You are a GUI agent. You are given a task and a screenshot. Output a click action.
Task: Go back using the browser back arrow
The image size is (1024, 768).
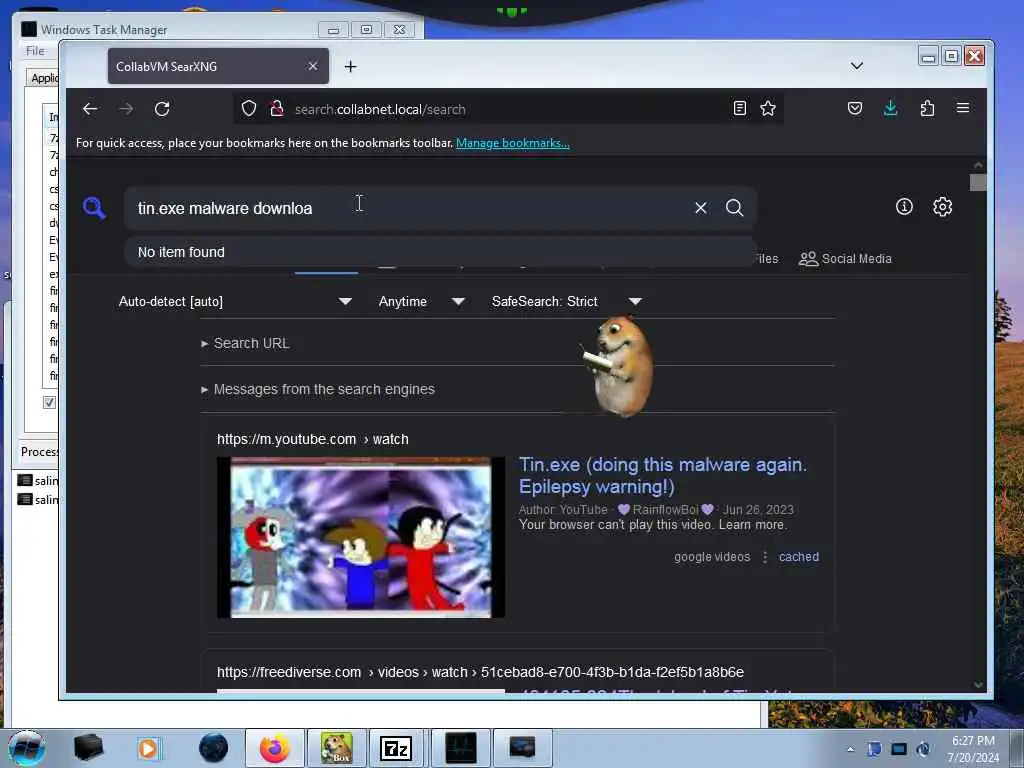point(90,109)
